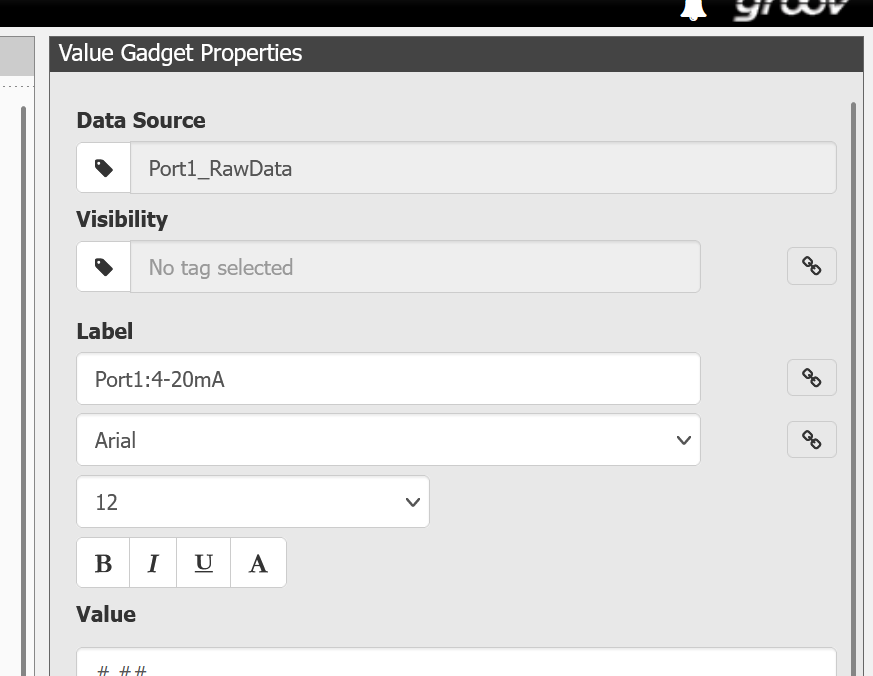Click the Value format input field
The width and height of the screenshot is (873, 676).
pos(456,662)
